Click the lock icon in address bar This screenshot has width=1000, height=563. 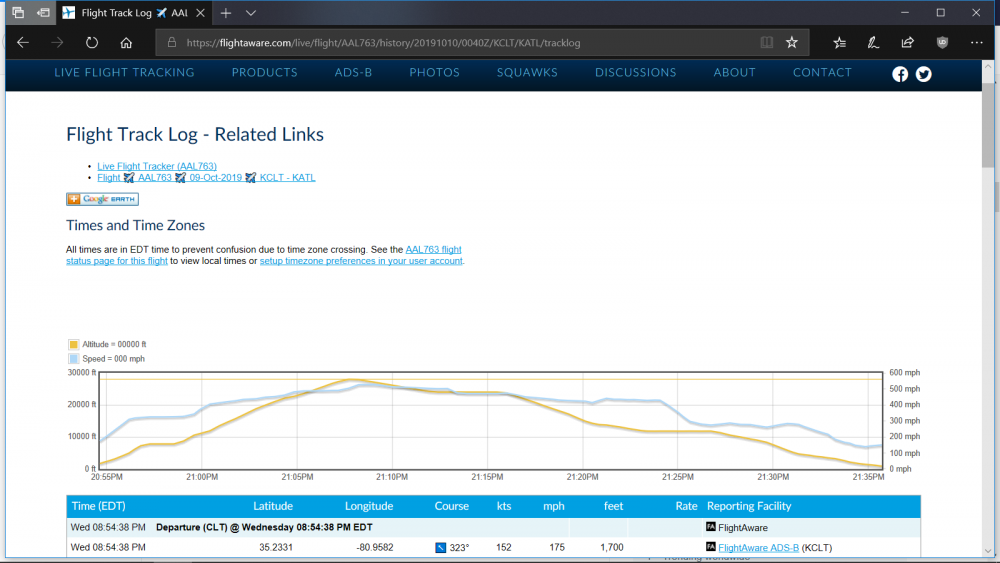172,43
